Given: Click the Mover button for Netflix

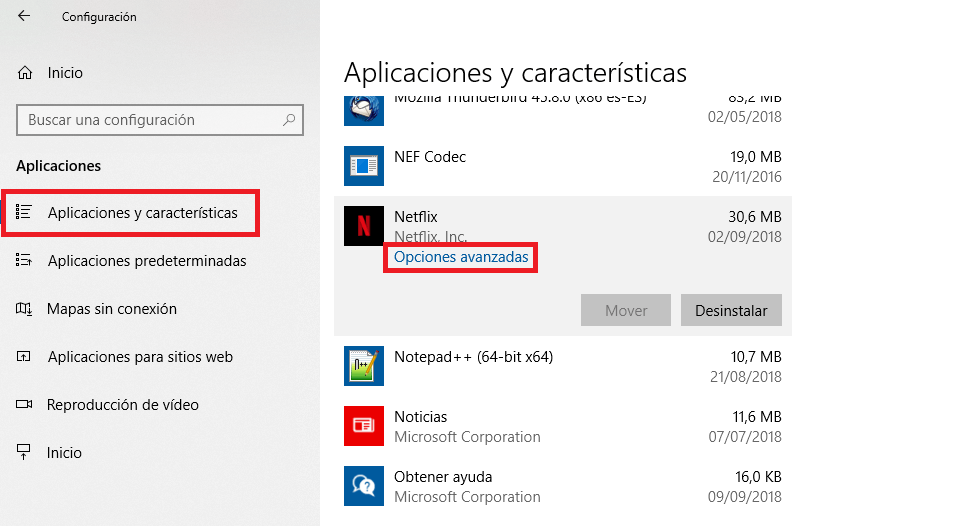Looking at the screenshot, I should 626,310.
